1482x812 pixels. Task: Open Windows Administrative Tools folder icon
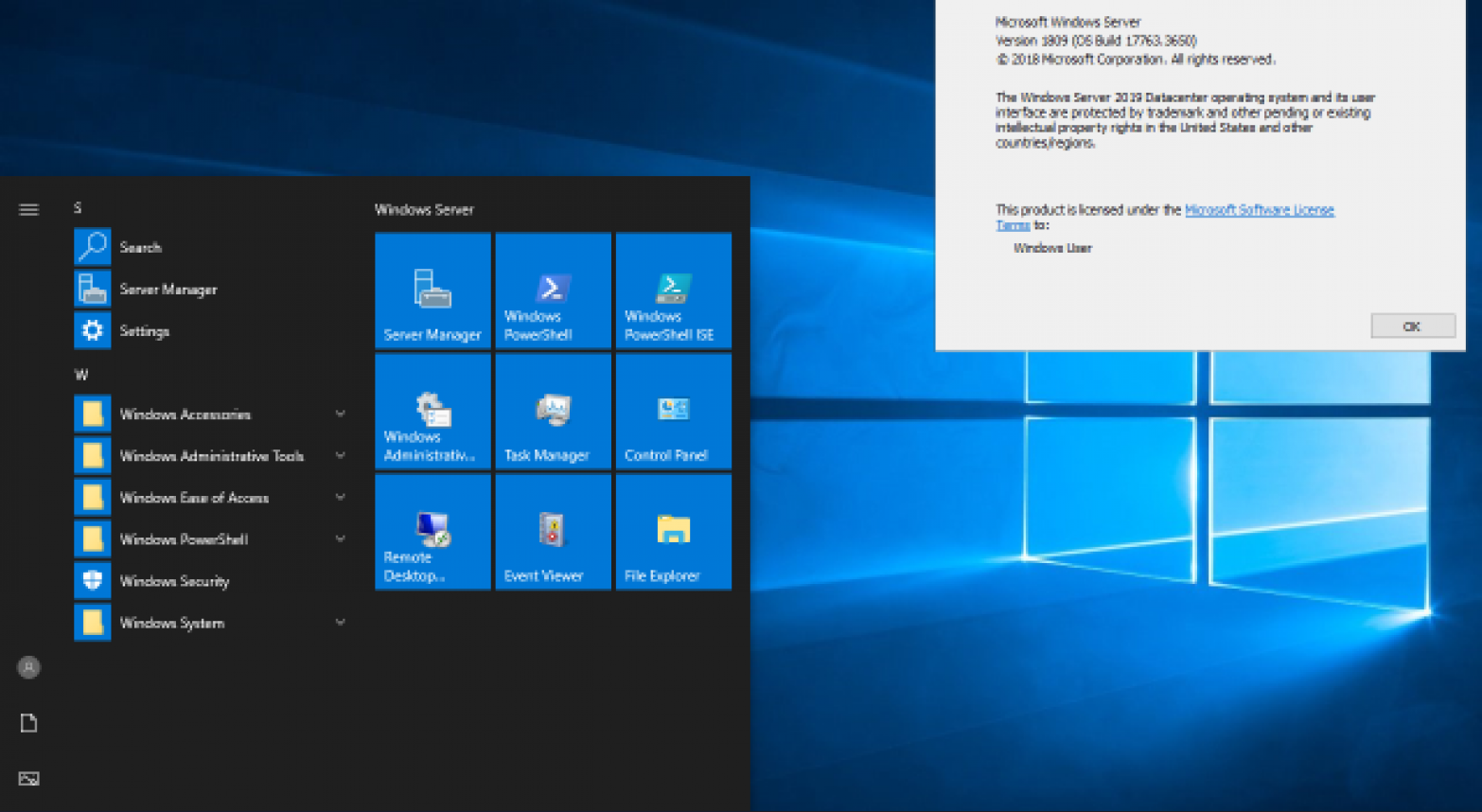click(93, 455)
